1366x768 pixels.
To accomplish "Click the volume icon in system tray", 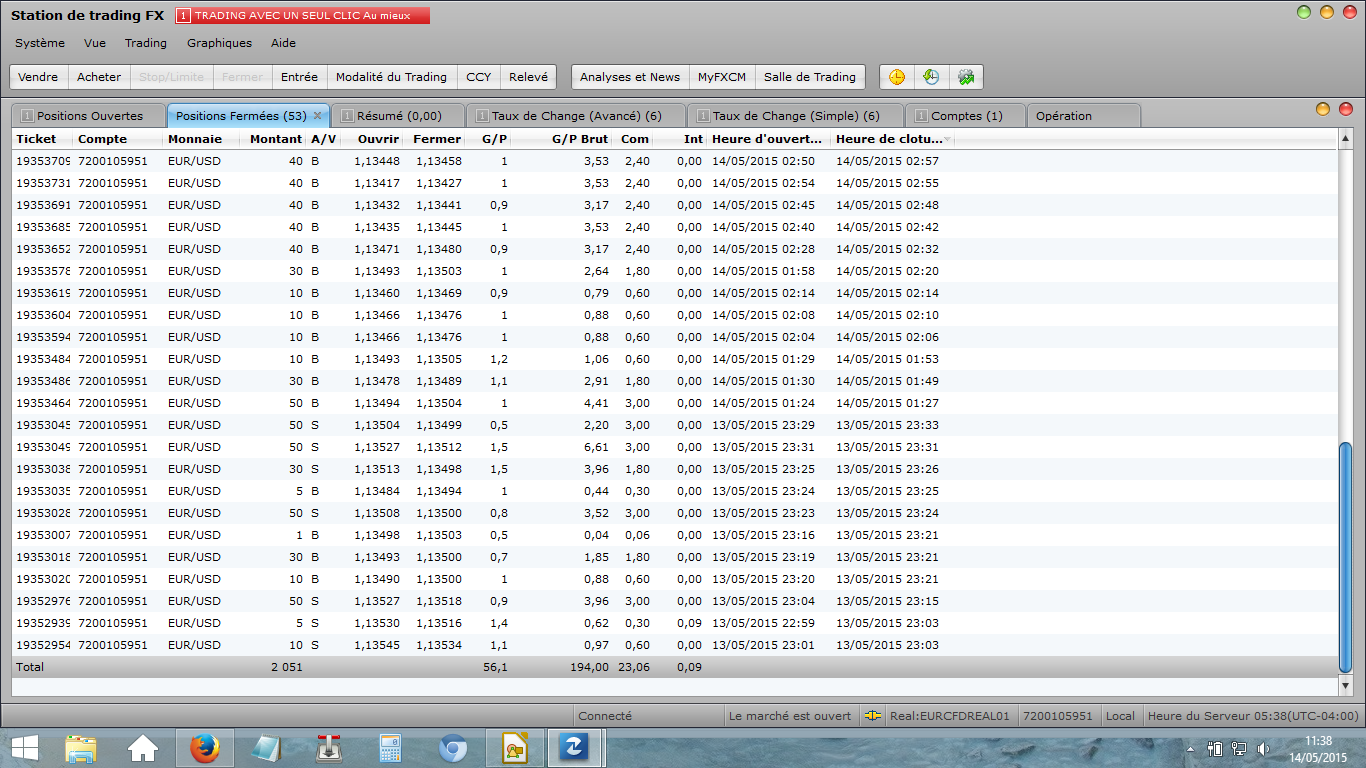I will tap(1264, 748).
